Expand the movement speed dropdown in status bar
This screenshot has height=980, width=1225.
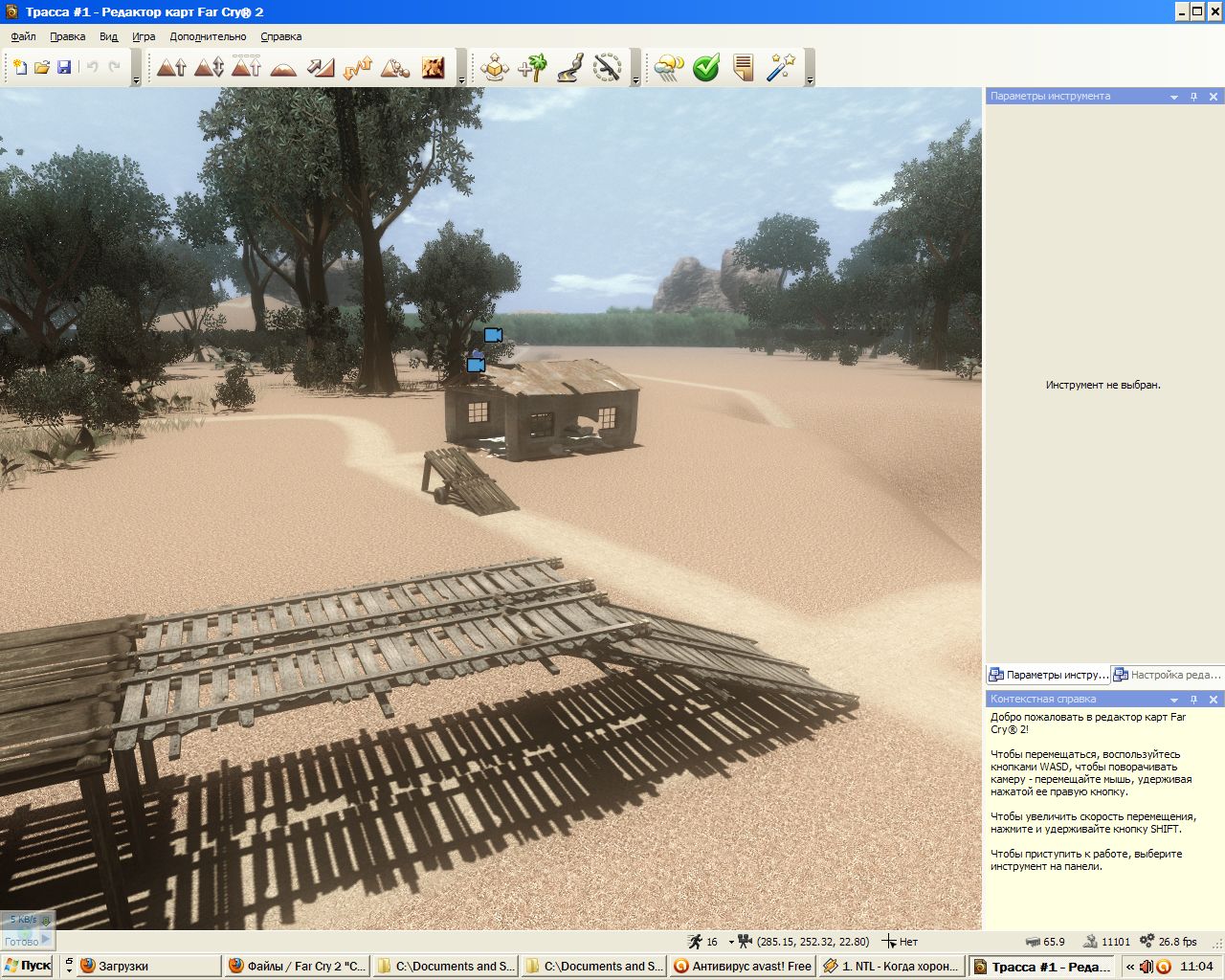click(x=731, y=942)
